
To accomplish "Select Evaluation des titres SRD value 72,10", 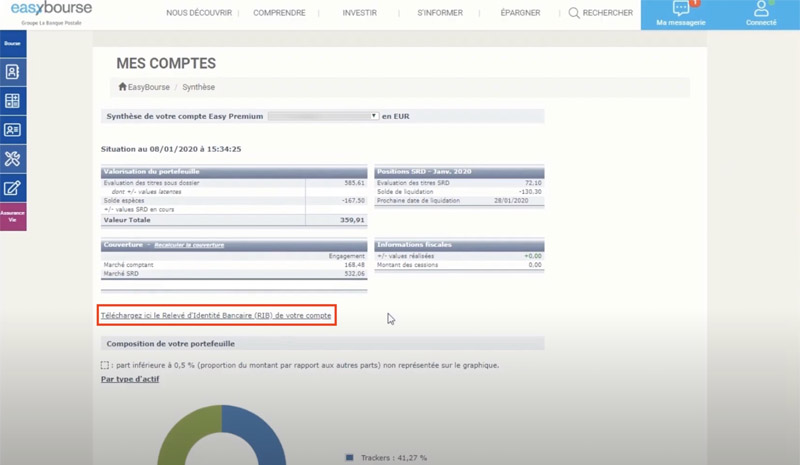I will click(x=533, y=183).
